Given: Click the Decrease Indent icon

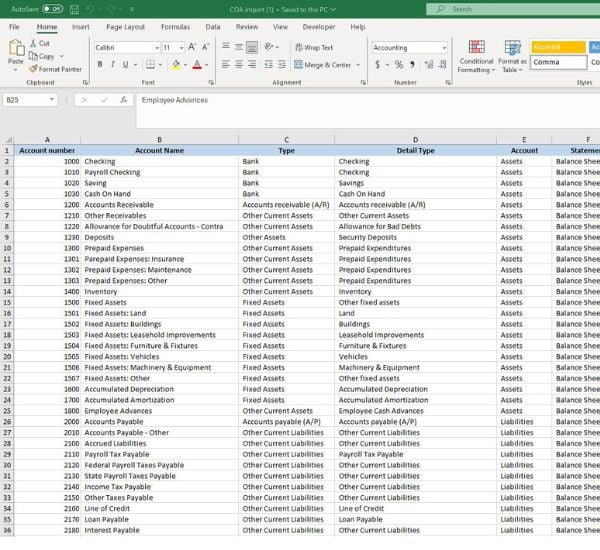Looking at the screenshot, I should [x=269, y=64].
